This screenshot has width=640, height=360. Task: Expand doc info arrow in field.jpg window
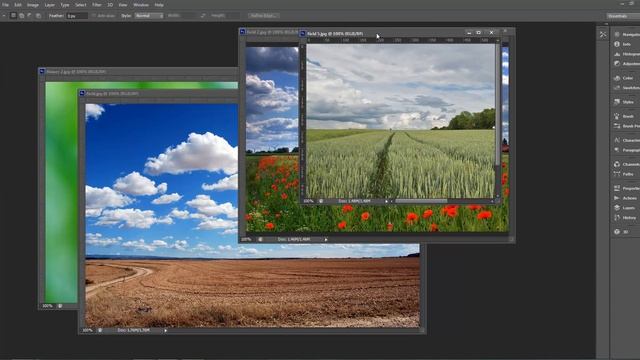(x=165, y=330)
